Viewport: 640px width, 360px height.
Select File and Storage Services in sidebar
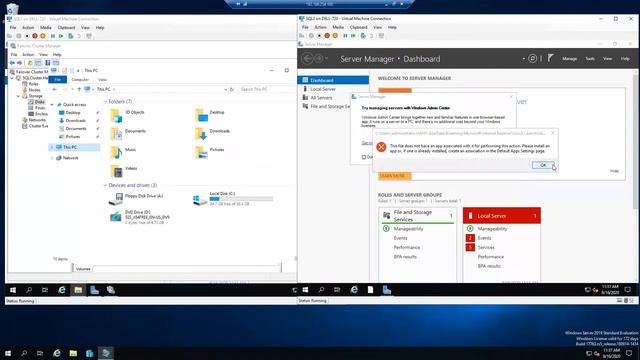(327, 106)
